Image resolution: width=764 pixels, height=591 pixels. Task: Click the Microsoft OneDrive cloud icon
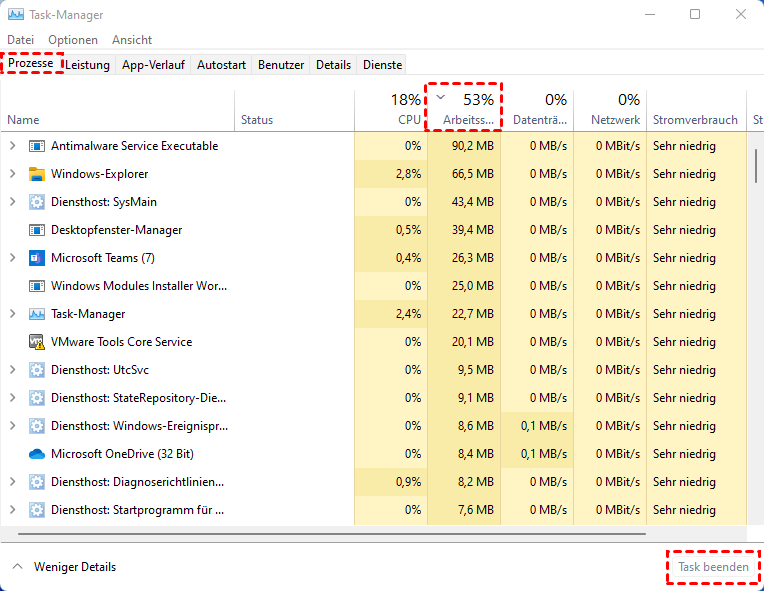(x=37, y=454)
